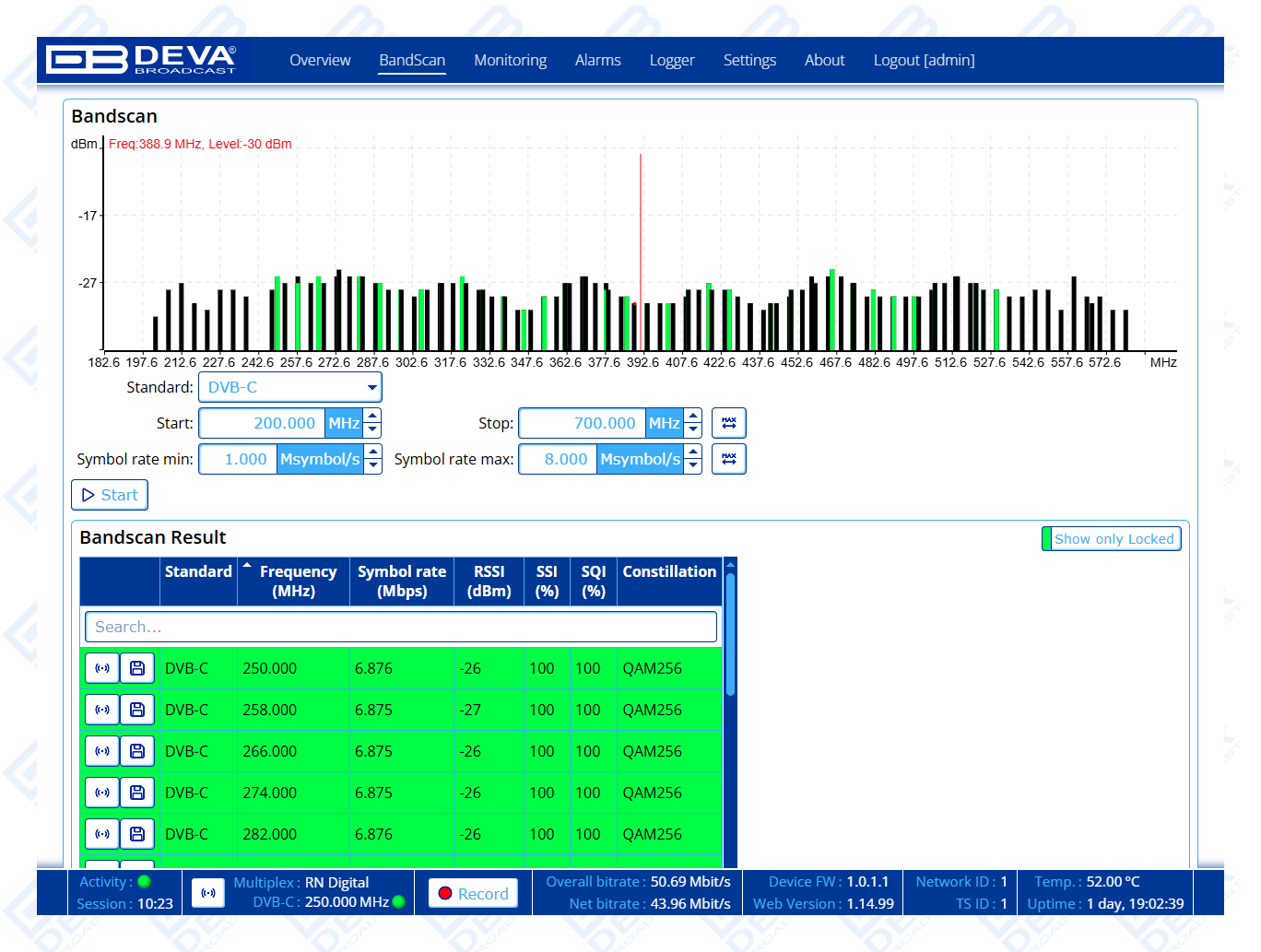Click the Record button
Image resolution: width=1261 pixels, height=952 pixels.
(x=473, y=894)
